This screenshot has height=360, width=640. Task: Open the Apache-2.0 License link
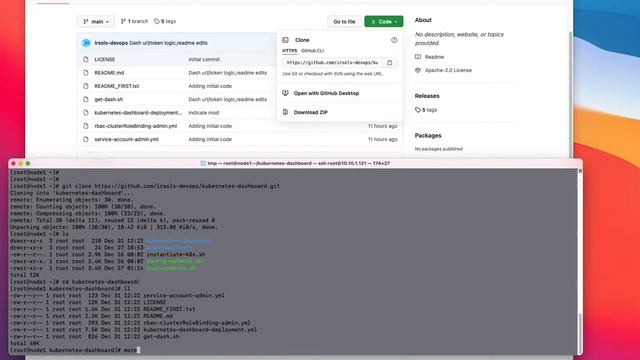pos(448,70)
